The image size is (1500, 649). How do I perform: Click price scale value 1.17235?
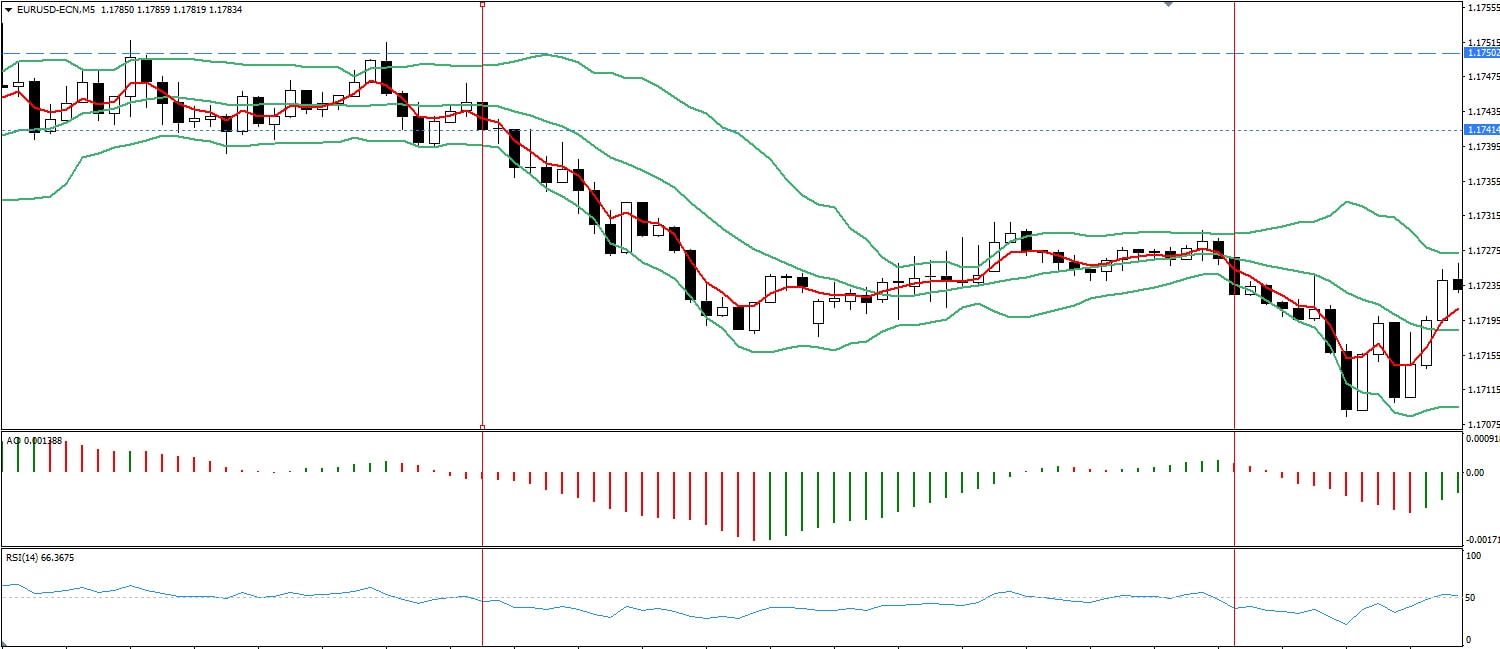click(x=1483, y=286)
